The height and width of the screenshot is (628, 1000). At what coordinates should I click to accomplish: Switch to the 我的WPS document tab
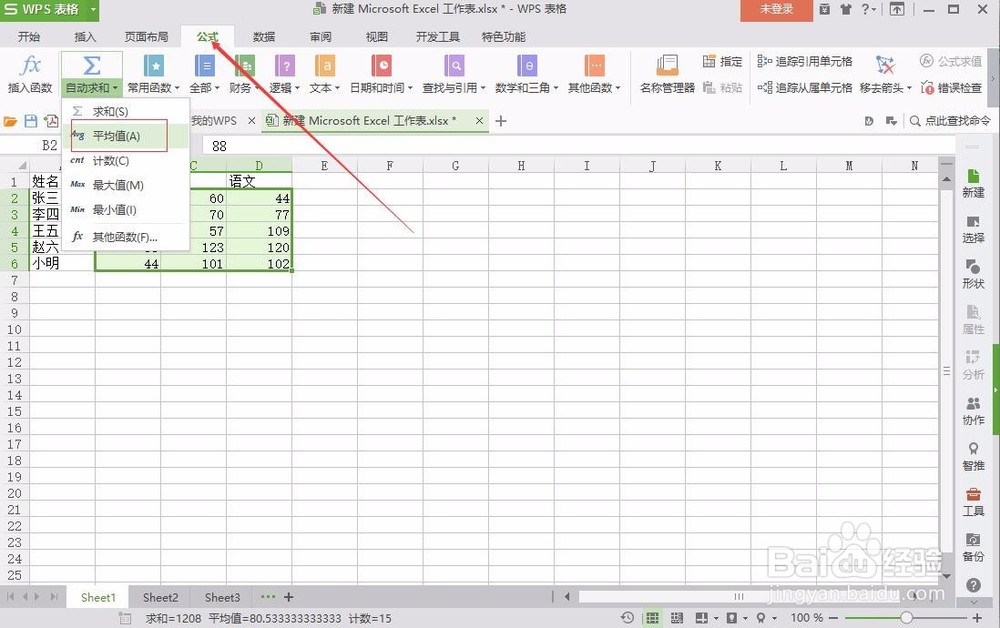(214, 120)
